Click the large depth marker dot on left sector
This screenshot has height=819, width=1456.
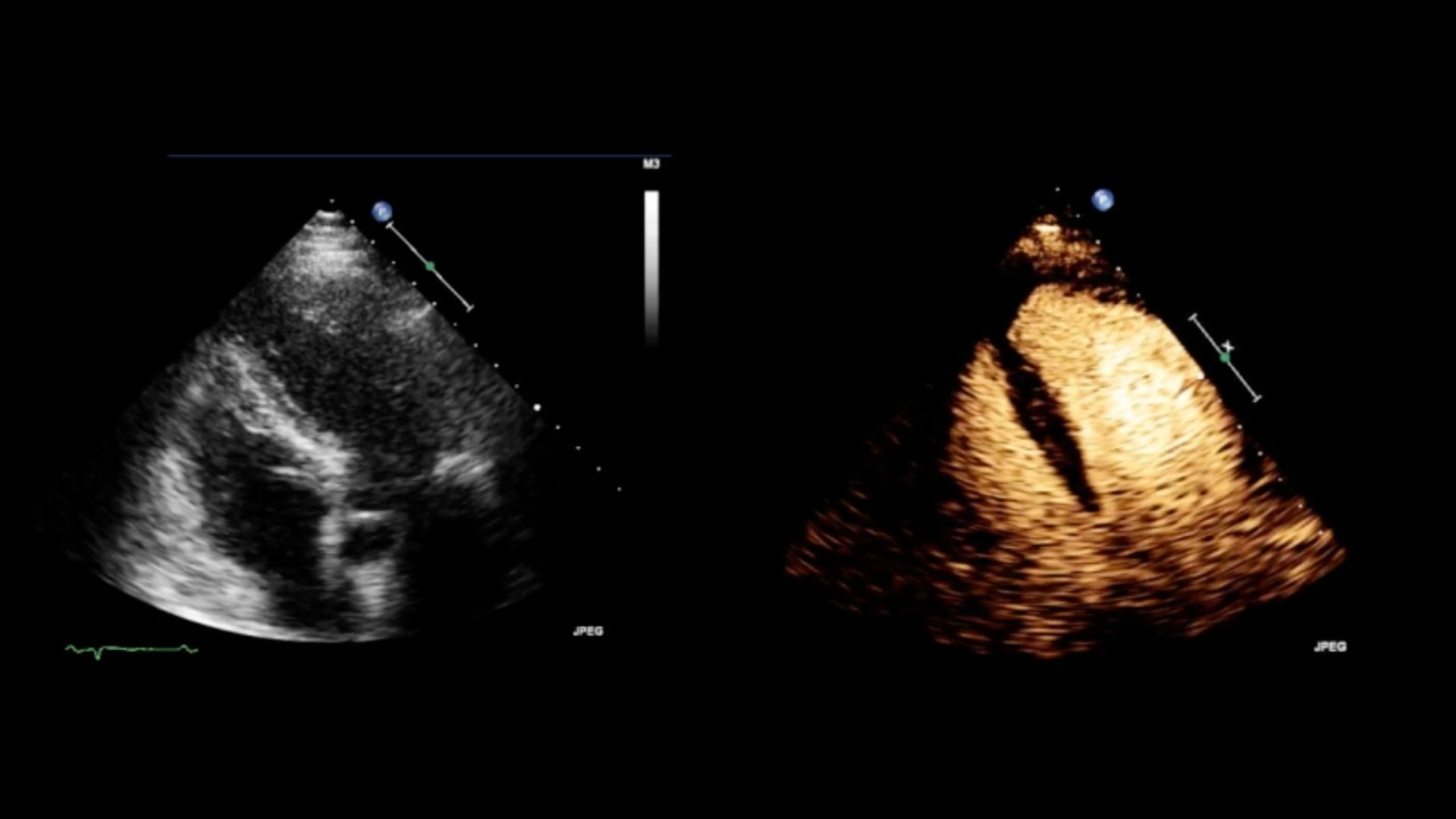[x=537, y=407]
